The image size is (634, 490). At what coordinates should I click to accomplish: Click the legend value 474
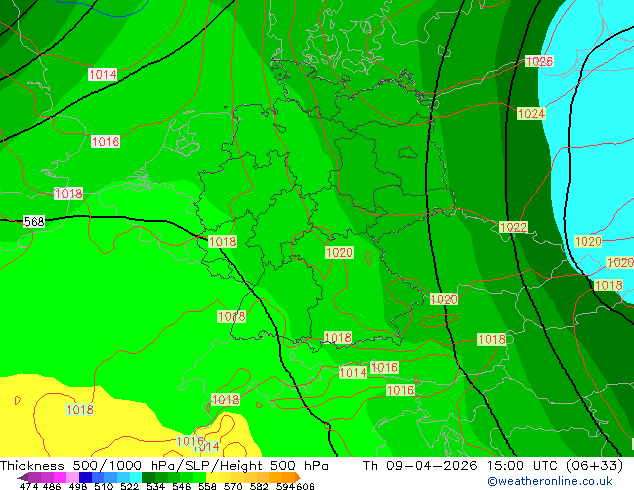(29, 486)
